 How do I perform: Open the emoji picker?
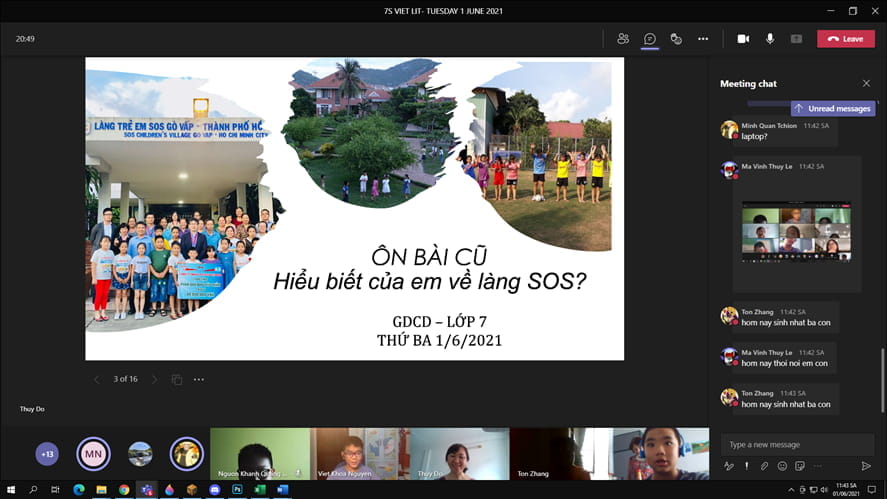click(x=782, y=466)
